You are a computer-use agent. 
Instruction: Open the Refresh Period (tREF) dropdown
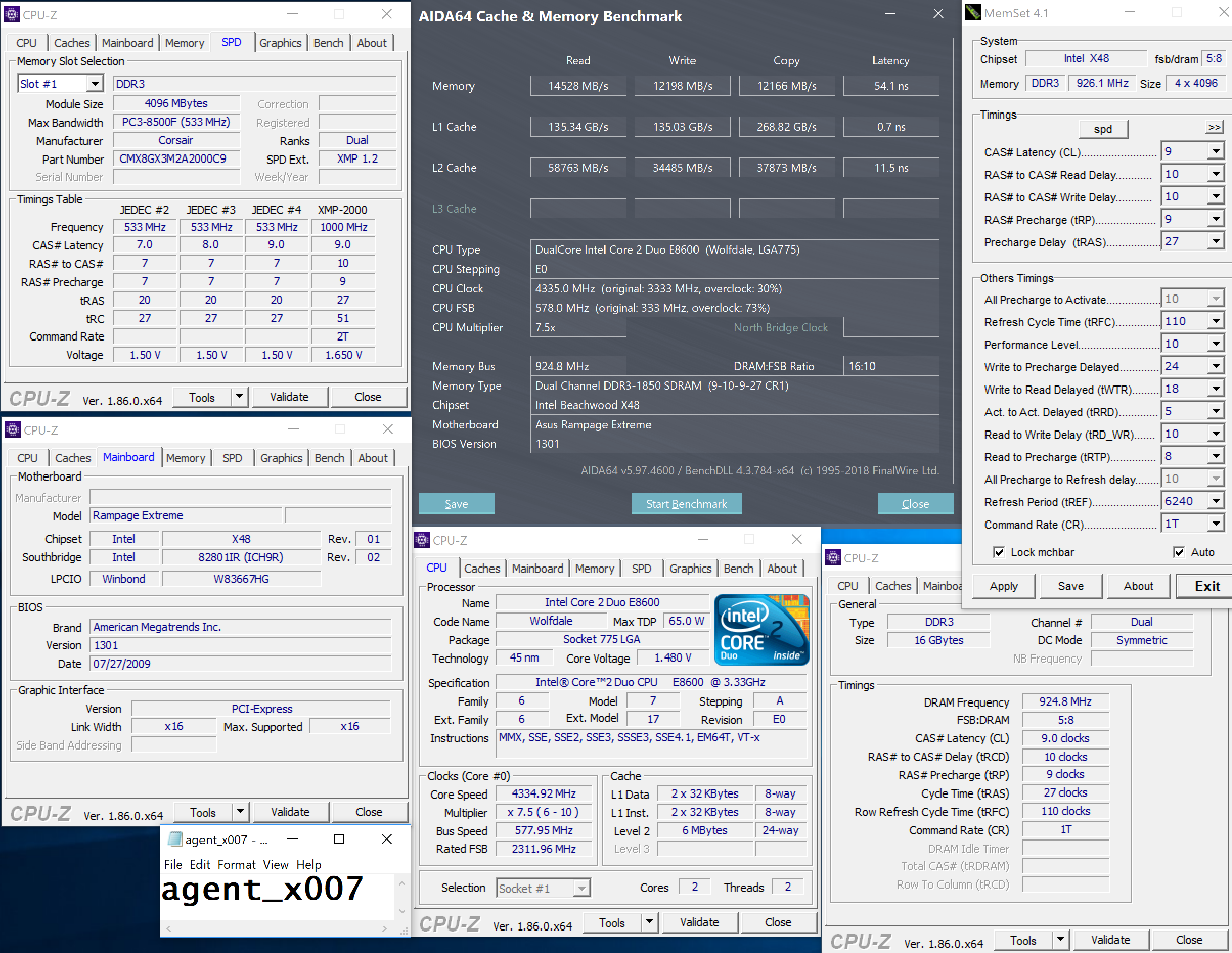1215,501
